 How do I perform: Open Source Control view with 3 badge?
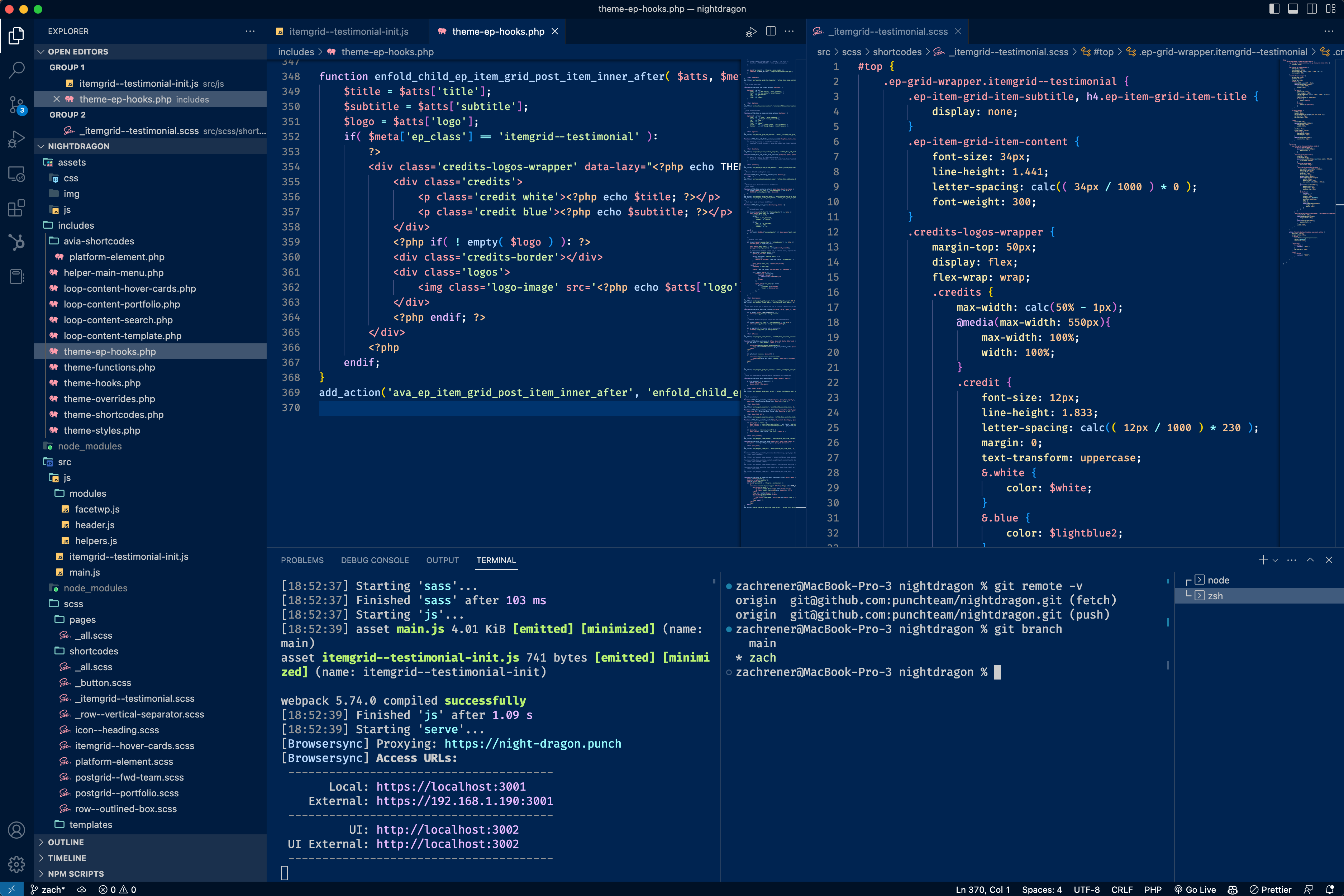click(x=16, y=105)
